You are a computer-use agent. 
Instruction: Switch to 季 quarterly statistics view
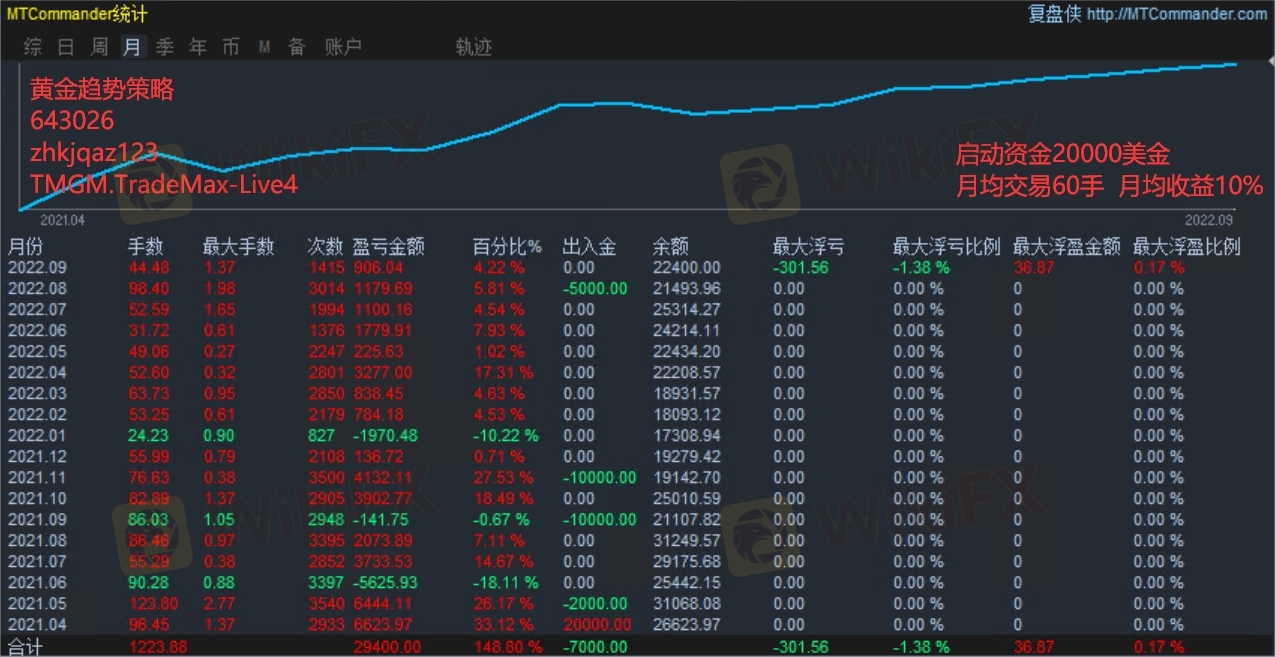coord(165,47)
